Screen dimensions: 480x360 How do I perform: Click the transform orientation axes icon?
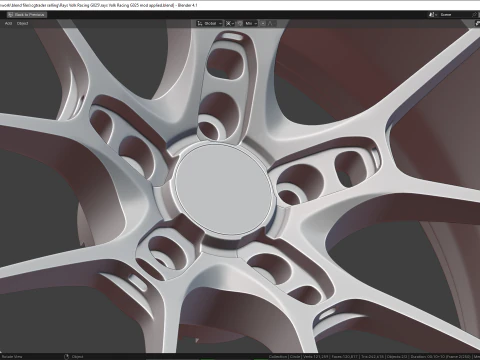(200, 23)
